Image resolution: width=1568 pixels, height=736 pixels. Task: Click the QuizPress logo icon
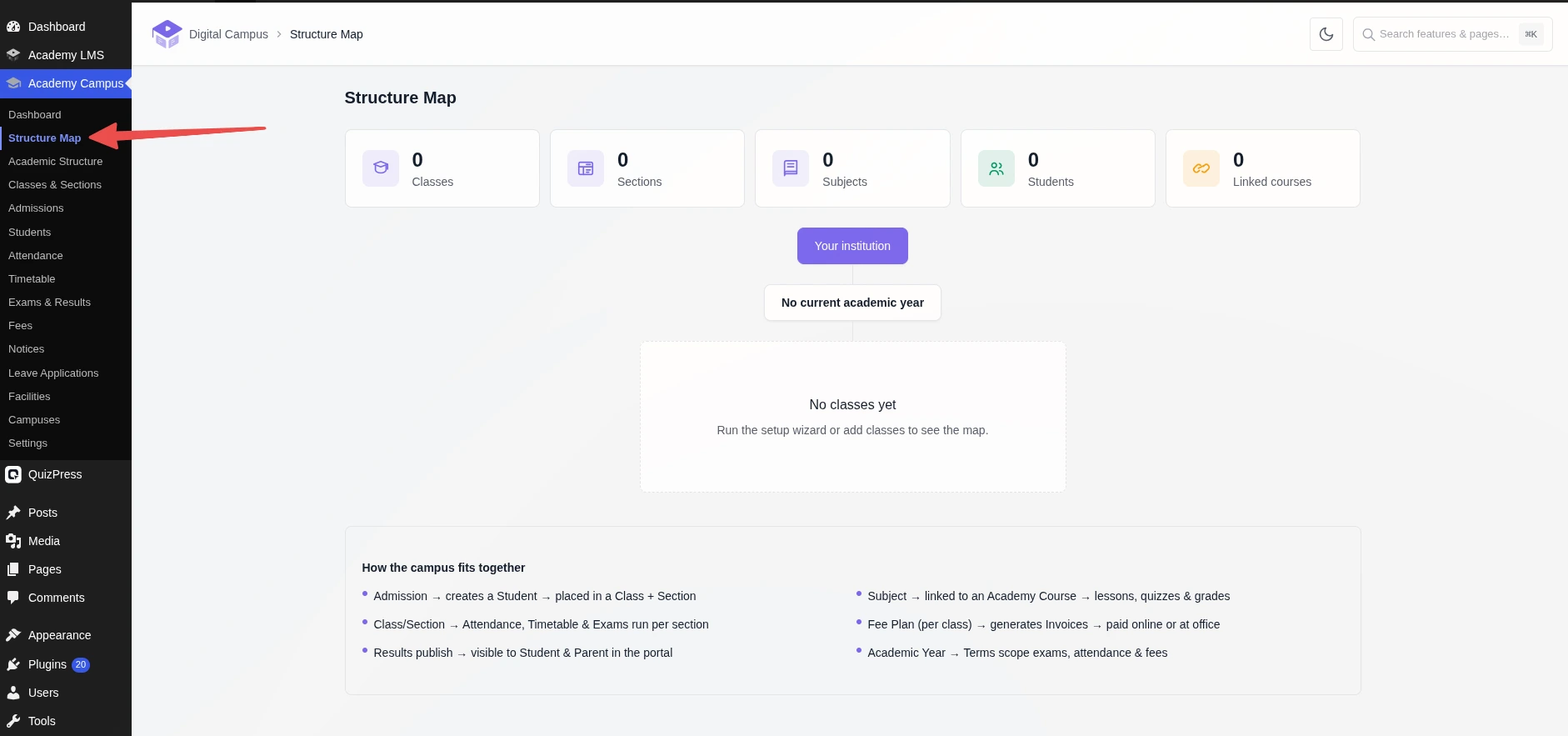[13, 474]
